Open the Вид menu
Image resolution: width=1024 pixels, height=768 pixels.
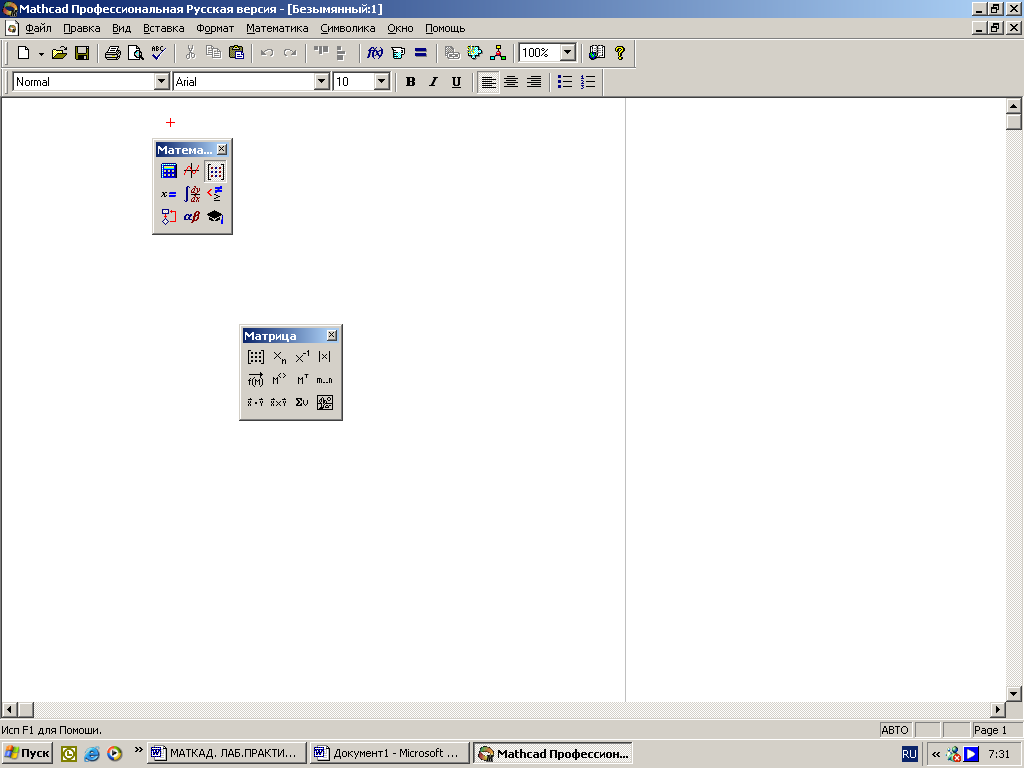[x=121, y=28]
